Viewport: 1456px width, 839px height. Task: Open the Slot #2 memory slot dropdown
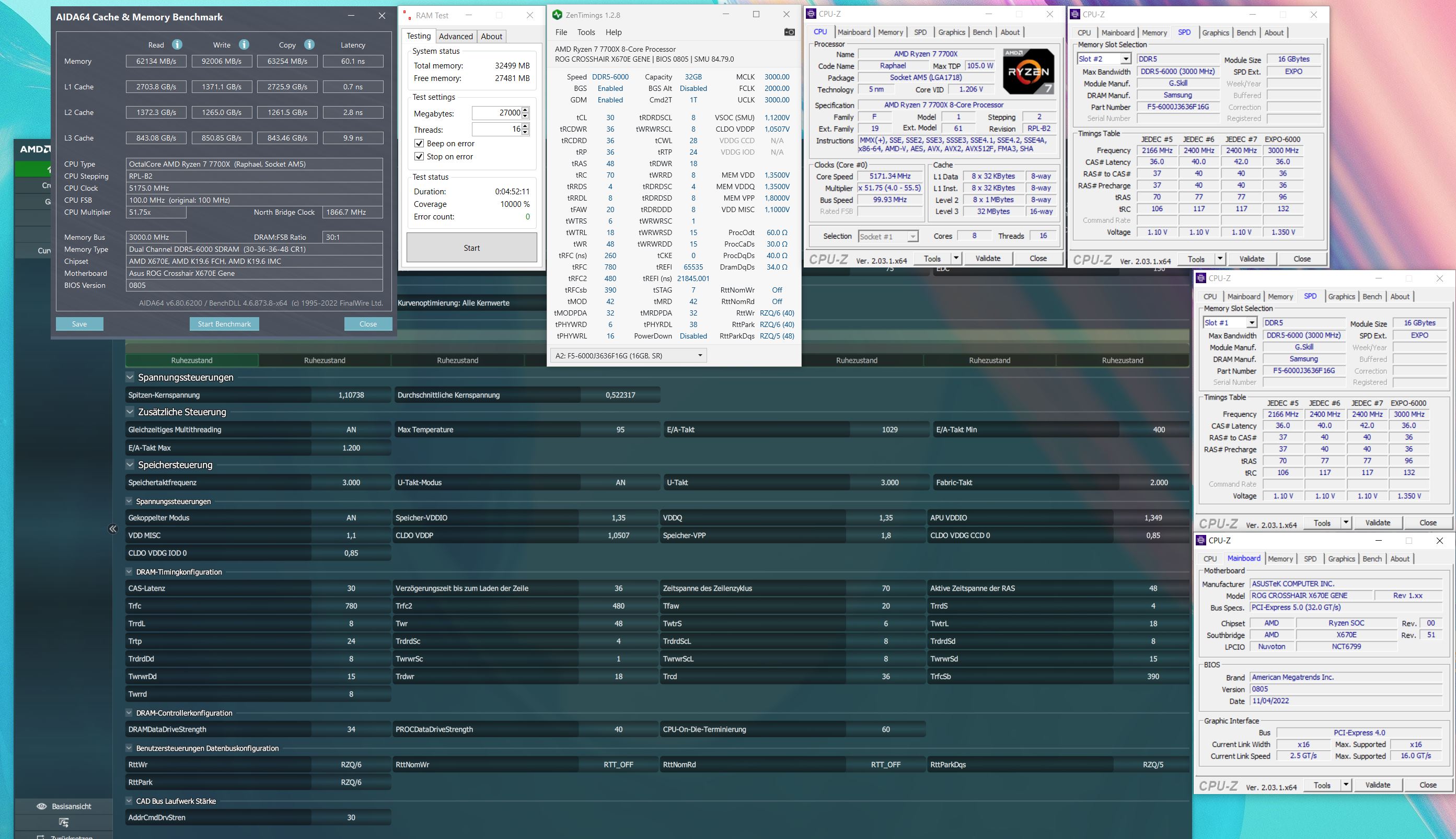[x=1125, y=59]
